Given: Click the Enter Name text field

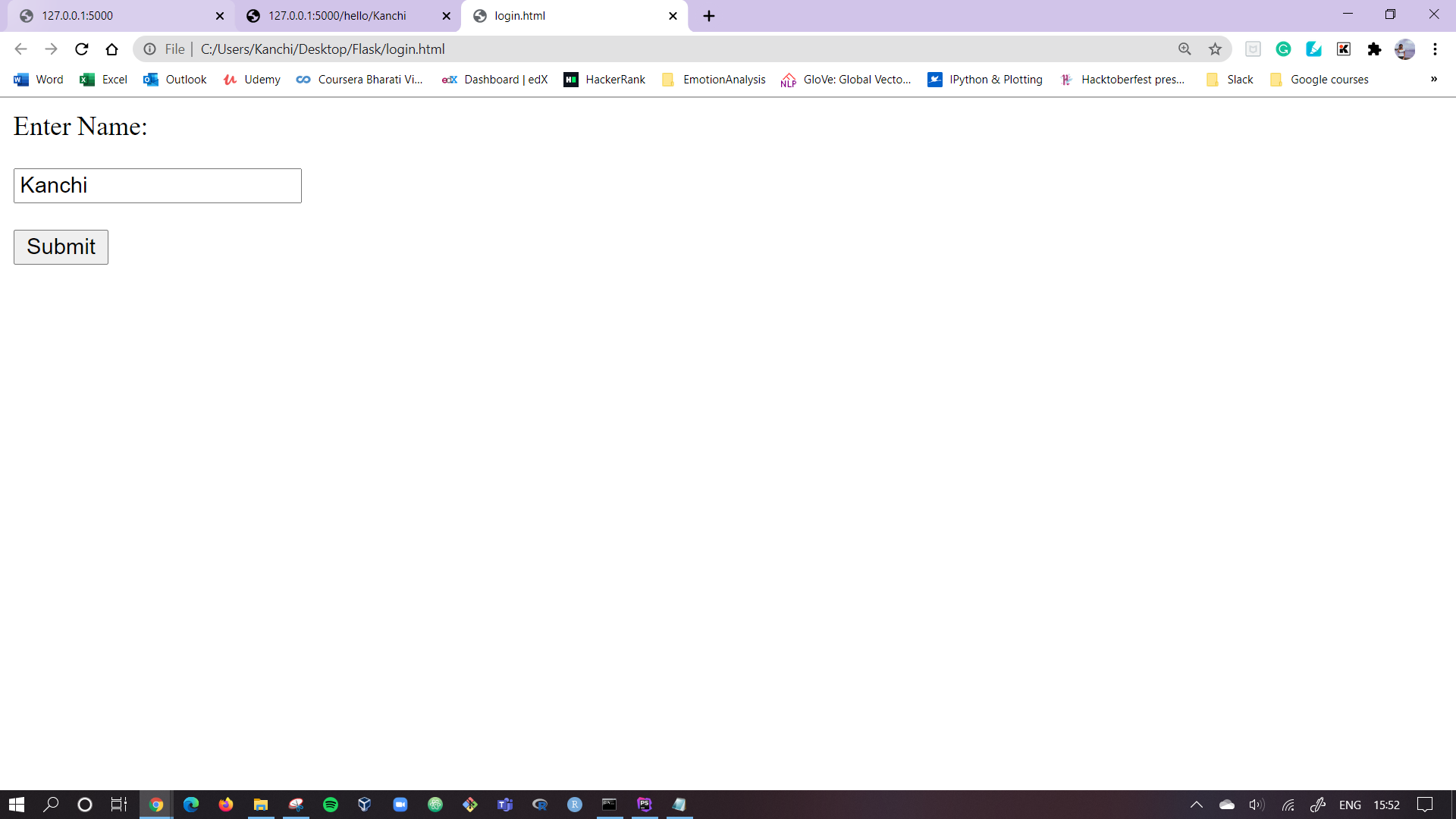Looking at the screenshot, I should click(x=158, y=186).
